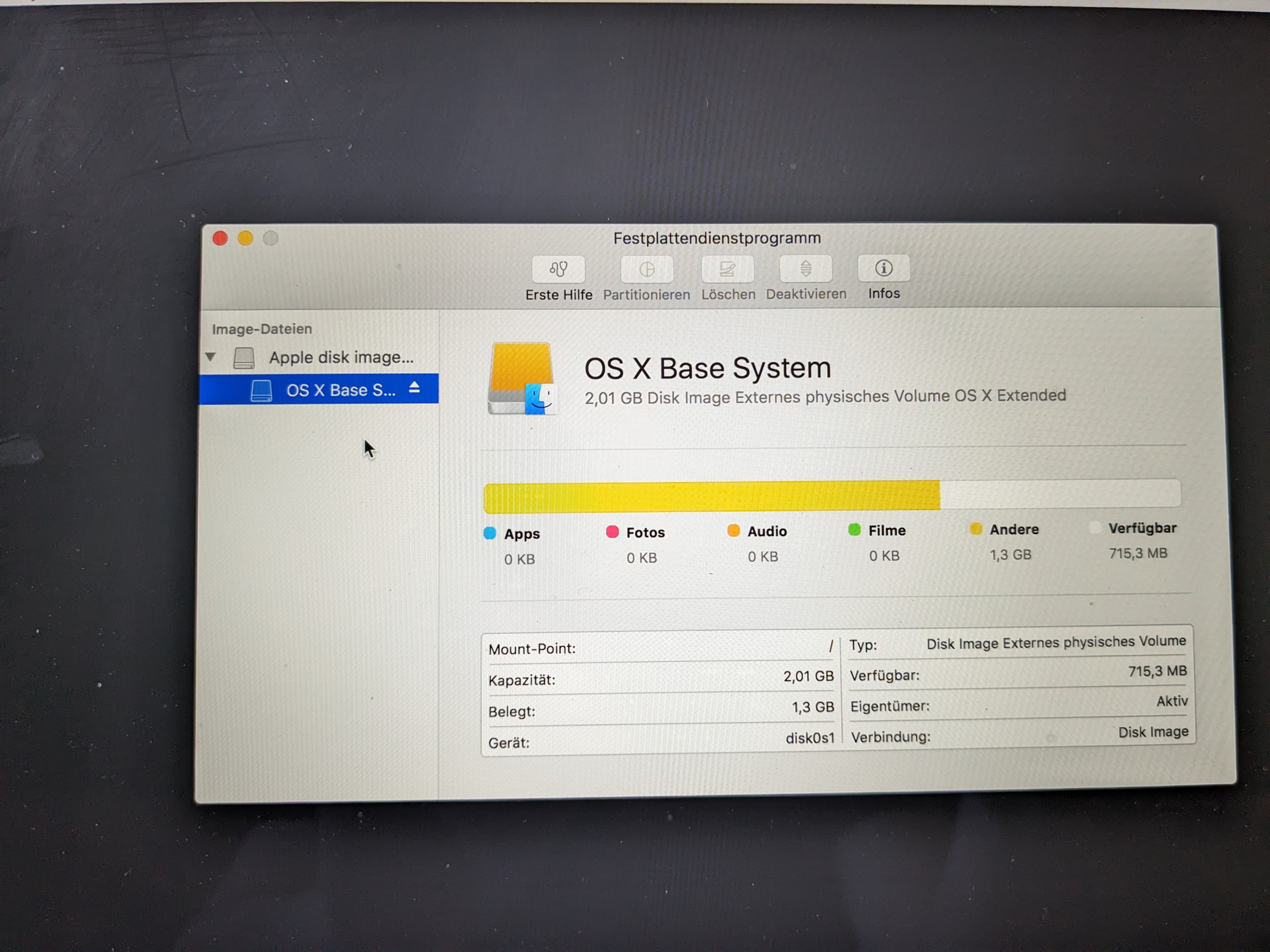Collapse the Apple disk image tree

point(211,357)
